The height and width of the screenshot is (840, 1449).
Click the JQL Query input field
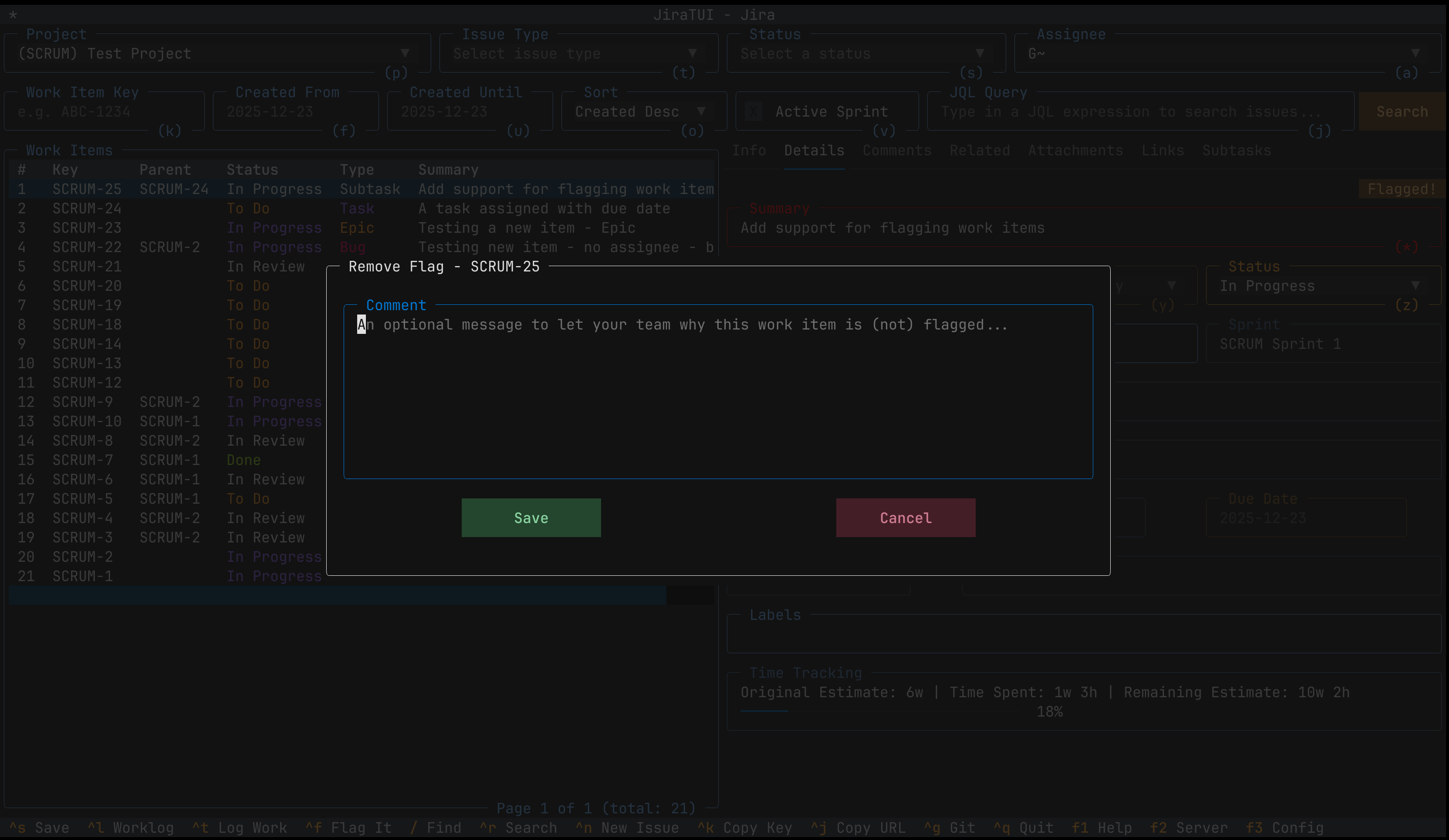[x=1141, y=112]
